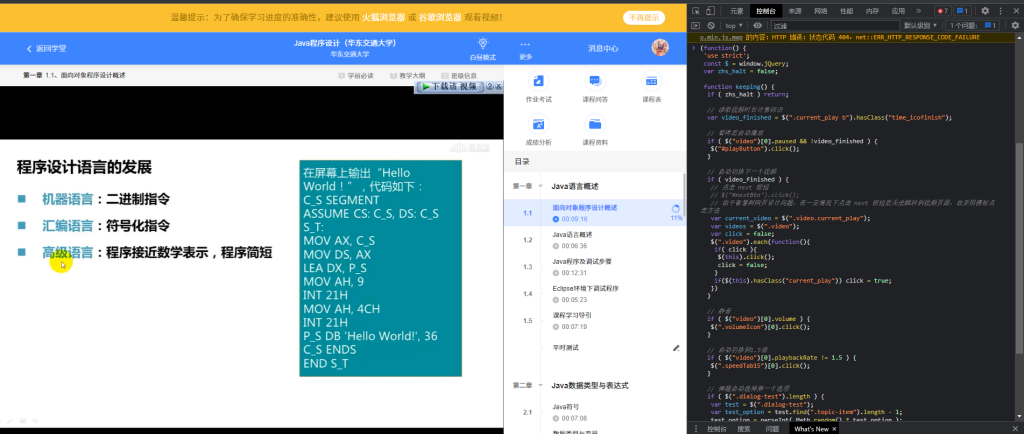This screenshot has width=1024, height=434.
Task: Switch to the 应用 Application tab
Action: point(899,10)
